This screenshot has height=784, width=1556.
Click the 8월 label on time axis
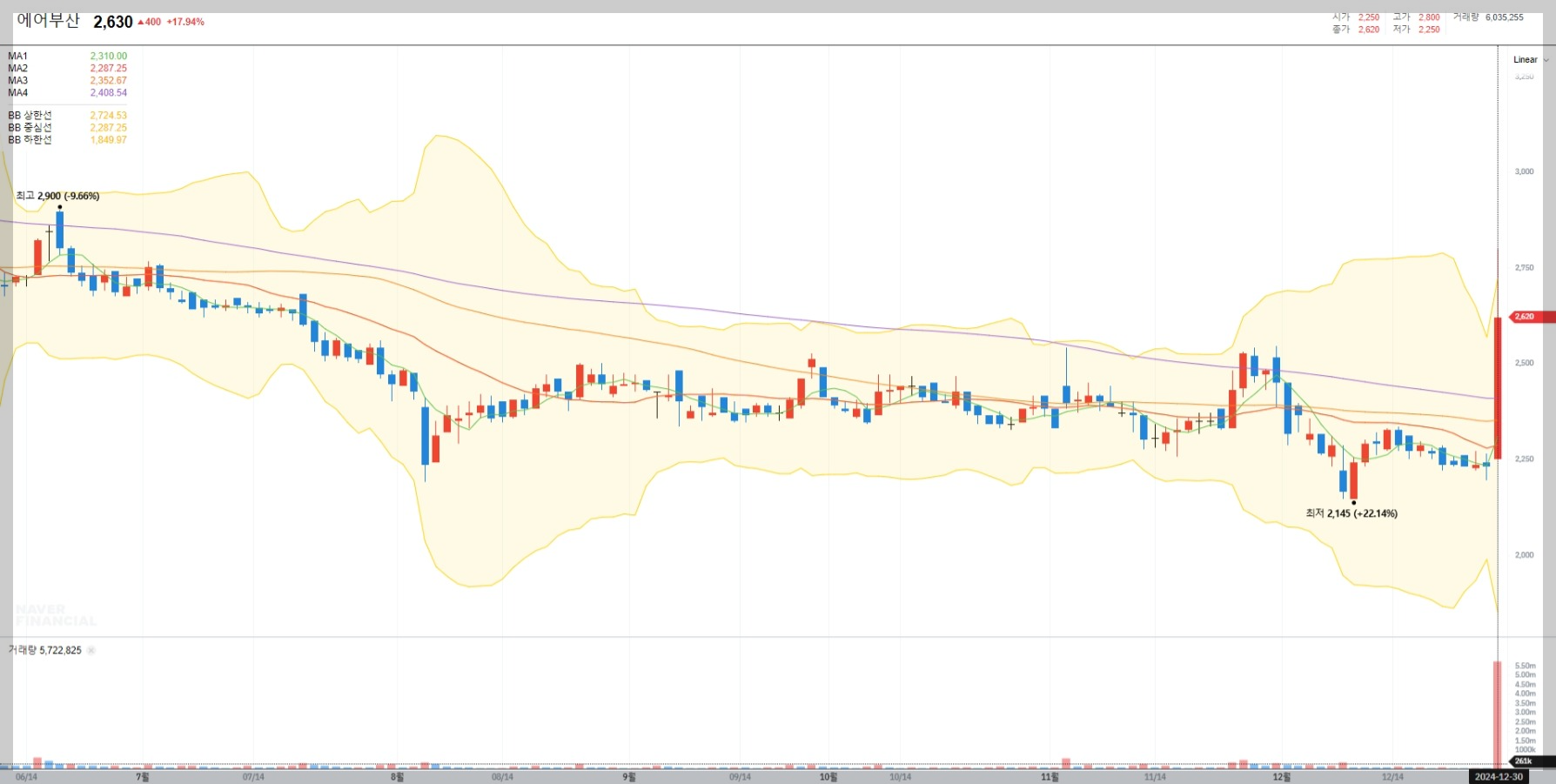coord(397,776)
